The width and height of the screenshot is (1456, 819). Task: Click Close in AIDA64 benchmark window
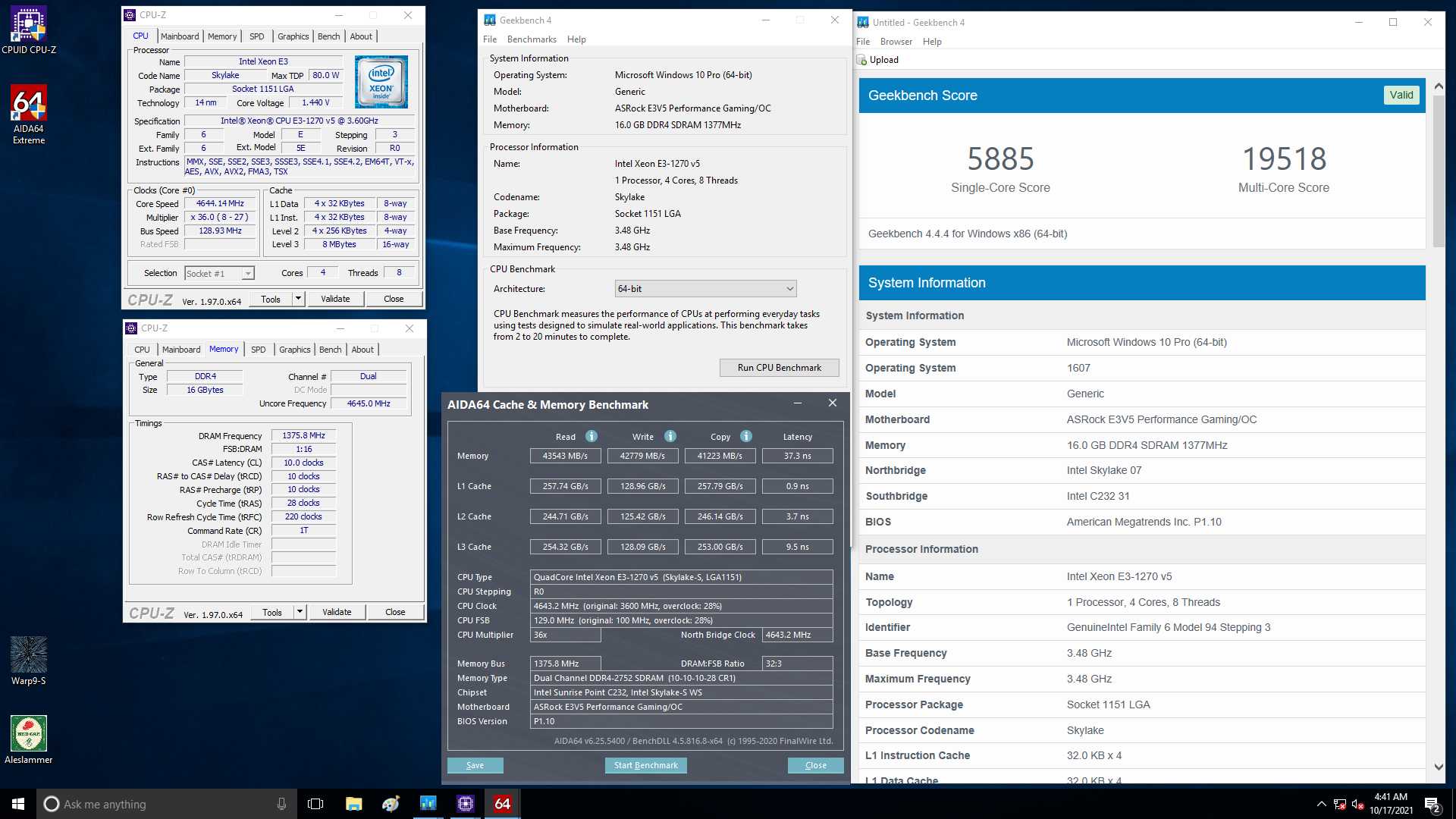point(815,765)
